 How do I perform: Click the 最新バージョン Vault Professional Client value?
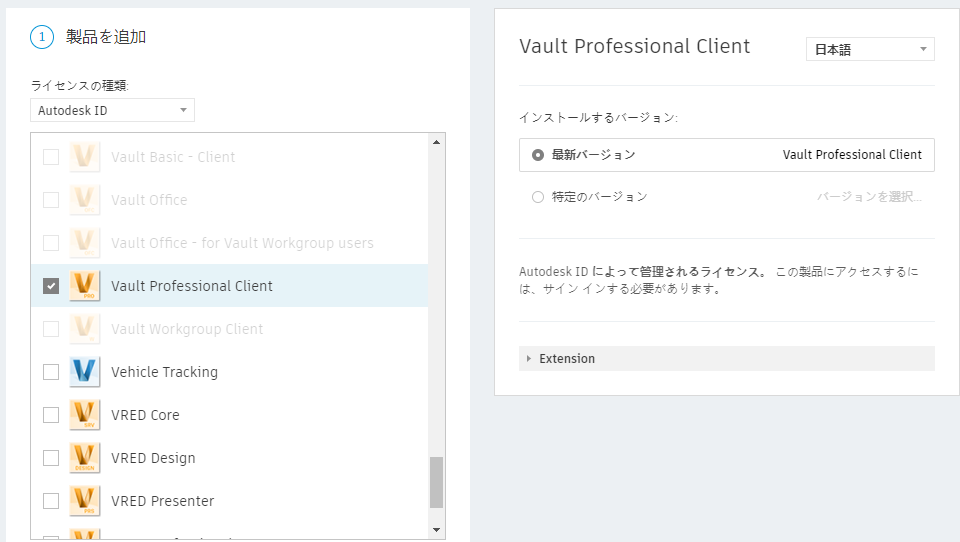point(852,155)
